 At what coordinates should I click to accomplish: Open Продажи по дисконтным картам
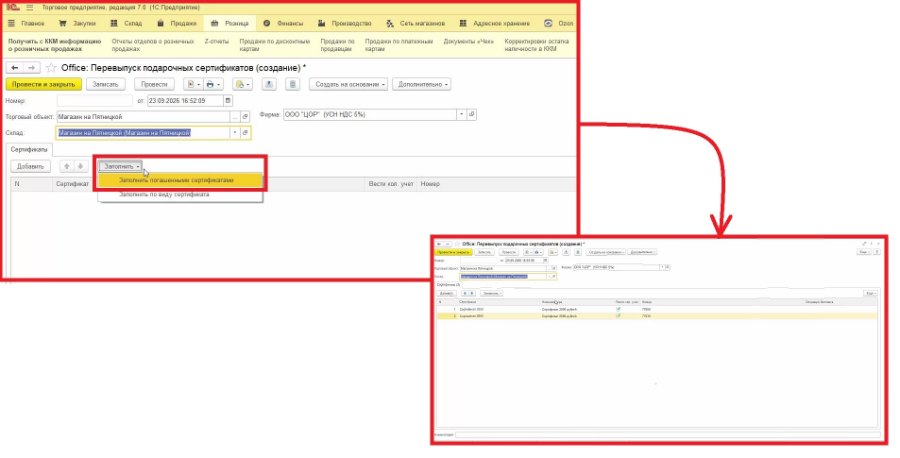(274, 45)
